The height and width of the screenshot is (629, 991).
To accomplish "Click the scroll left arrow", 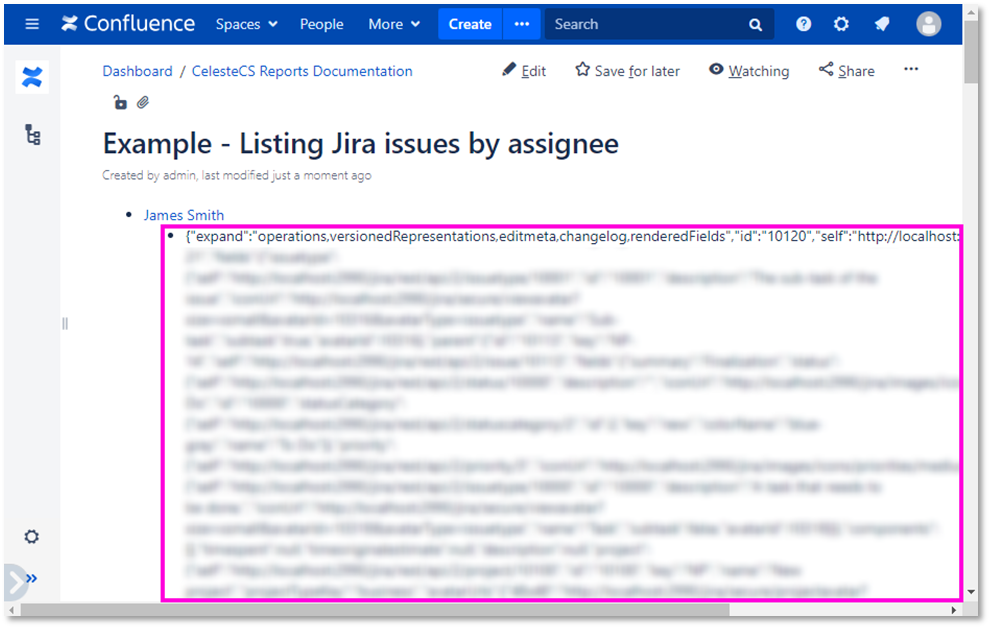I will (11, 610).
